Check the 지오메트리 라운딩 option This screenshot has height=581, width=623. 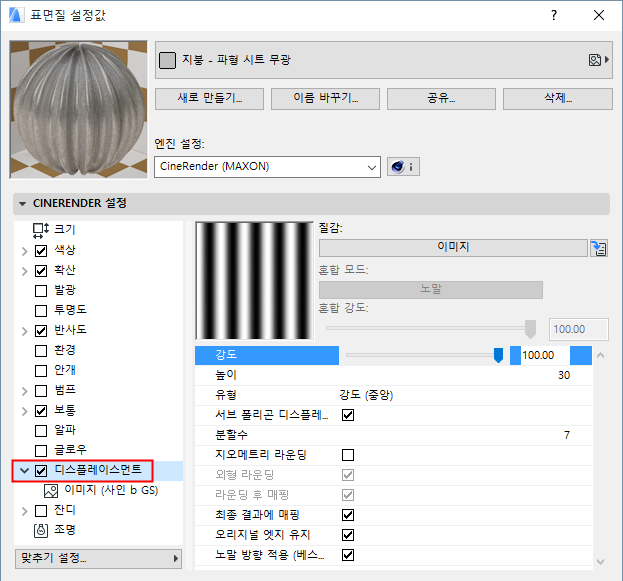coord(348,455)
